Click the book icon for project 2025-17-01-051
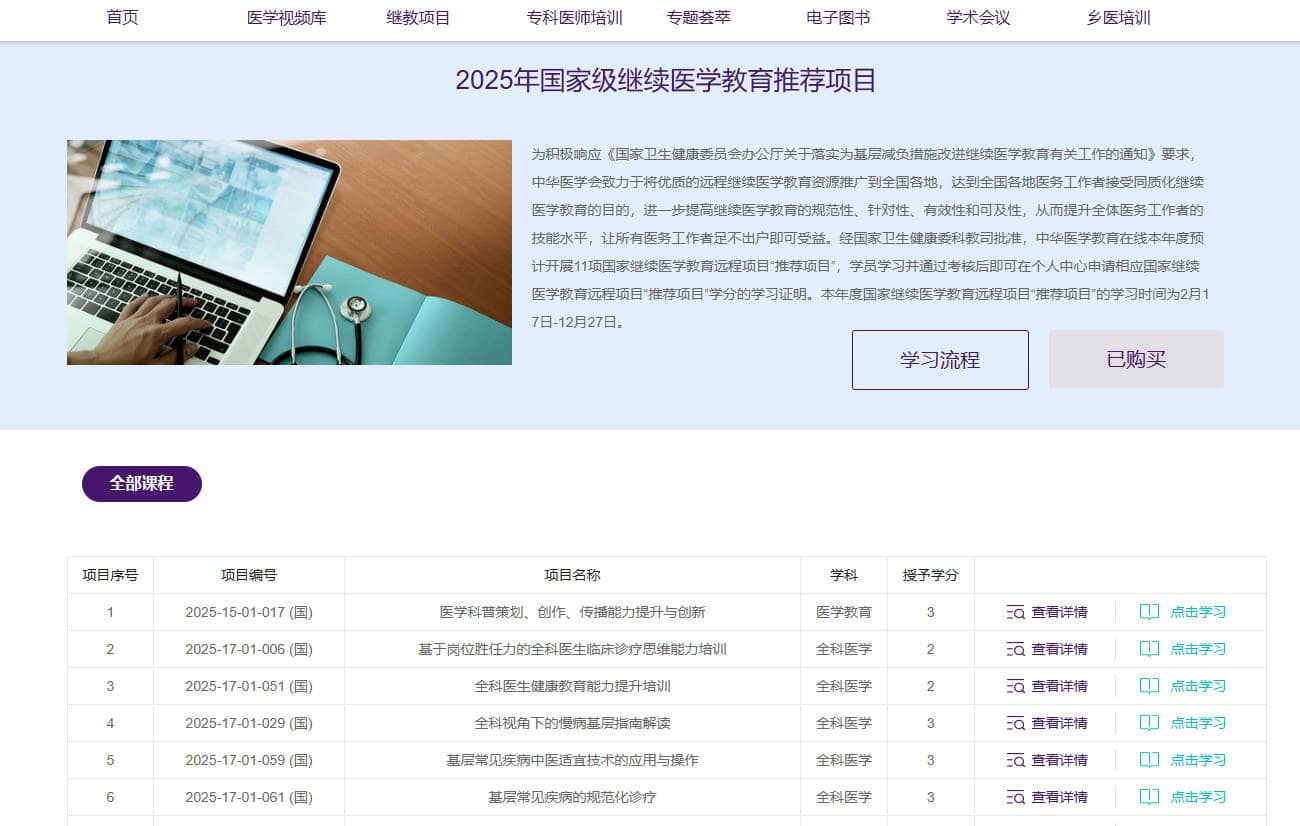Image resolution: width=1300 pixels, height=826 pixels. pyautogui.click(x=1150, y=686)
